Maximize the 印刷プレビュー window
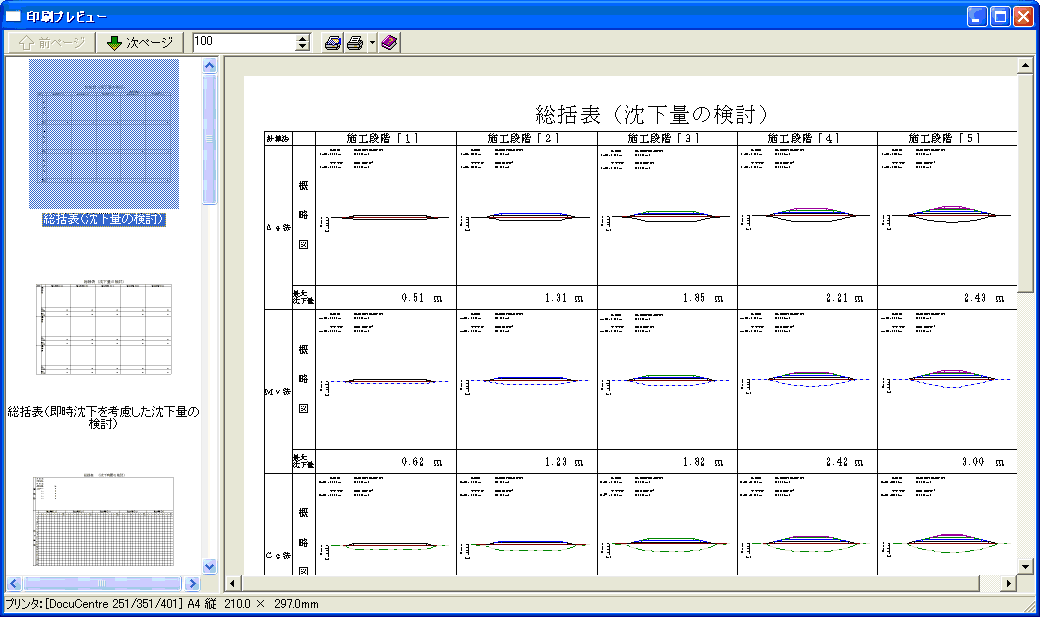Image resolution: width=1040 pixels, height=617 pixels. pyautogui.click(x=1000, y=16)
